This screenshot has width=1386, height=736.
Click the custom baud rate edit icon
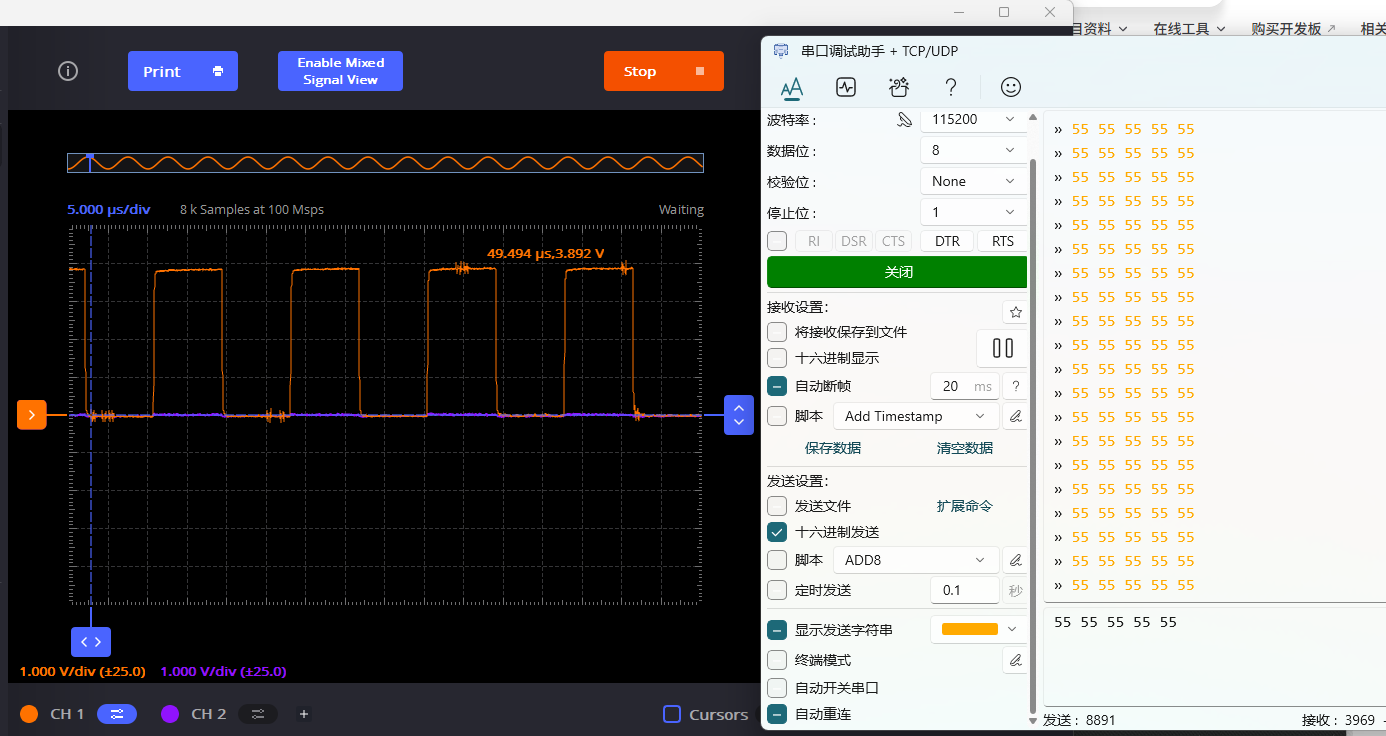pos(905,120)
